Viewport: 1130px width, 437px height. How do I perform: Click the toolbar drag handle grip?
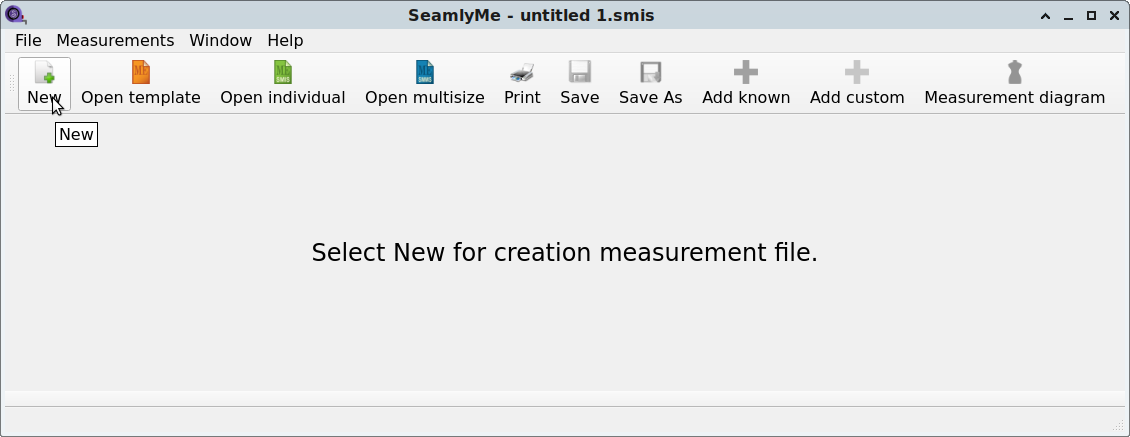click(12, 84)
